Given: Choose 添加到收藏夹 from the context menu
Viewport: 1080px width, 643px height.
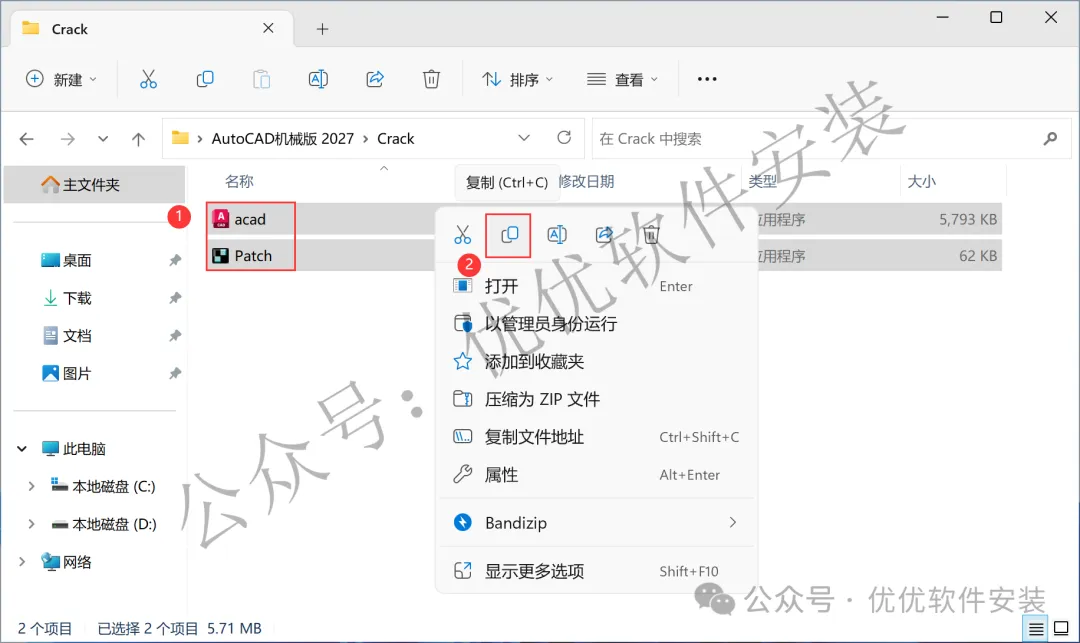Looking at the screenshot, I should 597,361.
